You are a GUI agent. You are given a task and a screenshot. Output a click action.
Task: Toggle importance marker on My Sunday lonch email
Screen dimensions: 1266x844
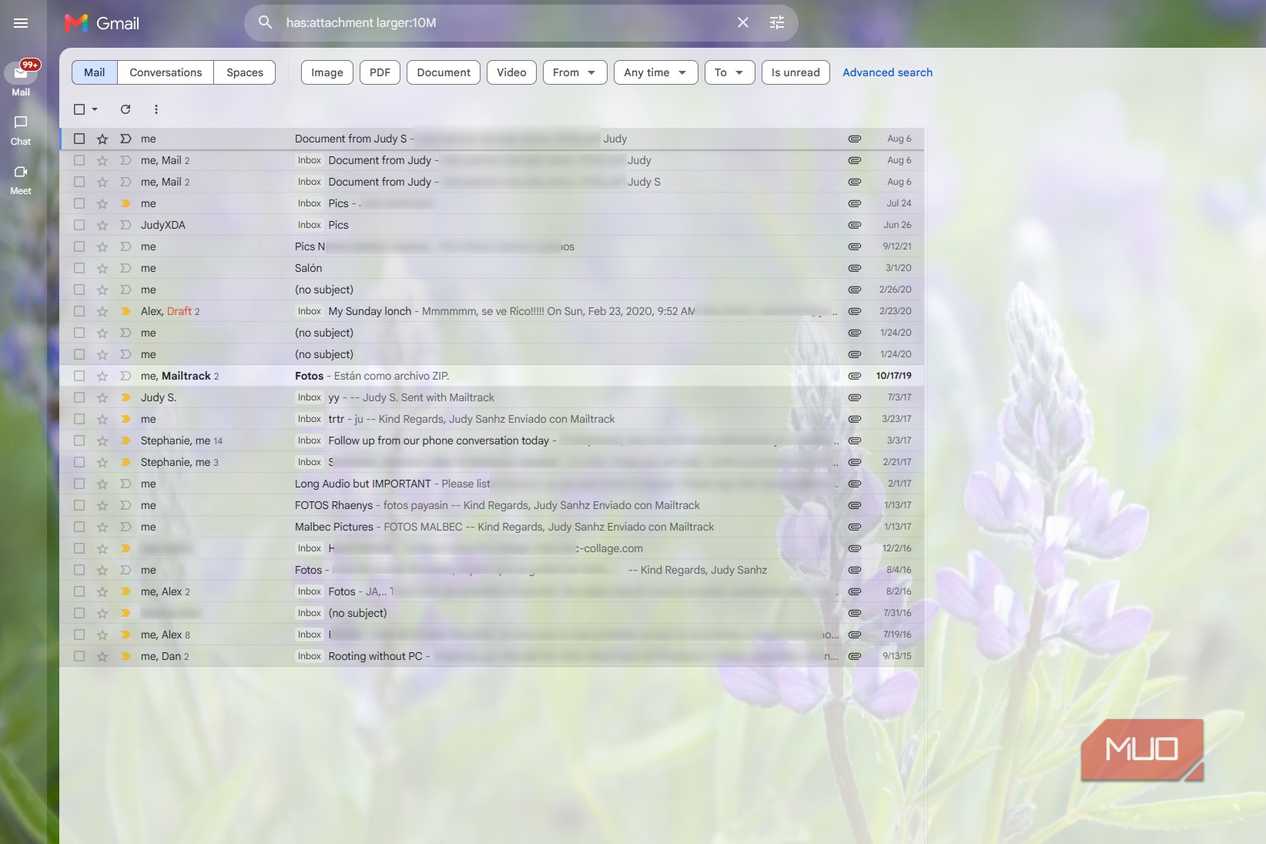125,311
